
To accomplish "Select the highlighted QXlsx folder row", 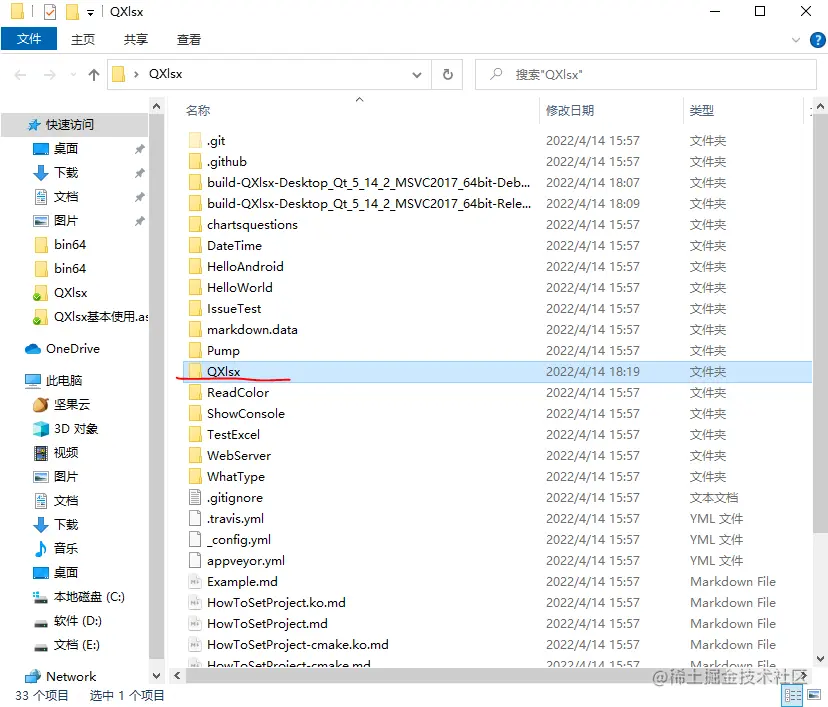I will (x=497, y=372).
